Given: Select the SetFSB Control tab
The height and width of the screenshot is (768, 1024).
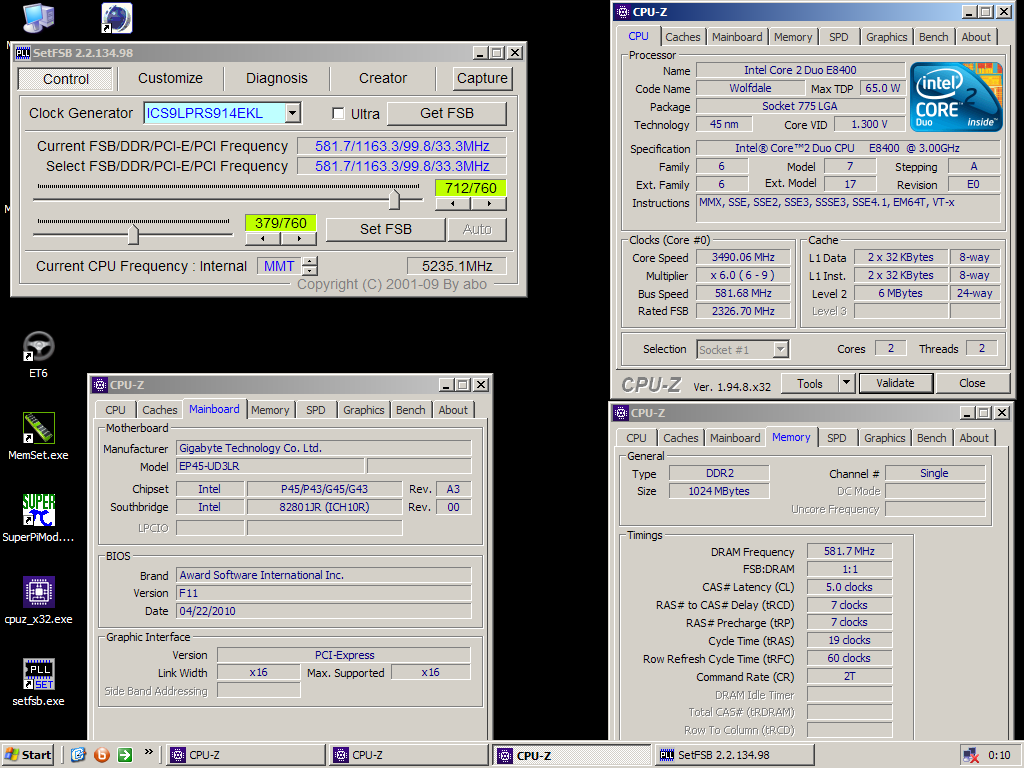Looking at the screenshot, I should [x=66, y=79].
